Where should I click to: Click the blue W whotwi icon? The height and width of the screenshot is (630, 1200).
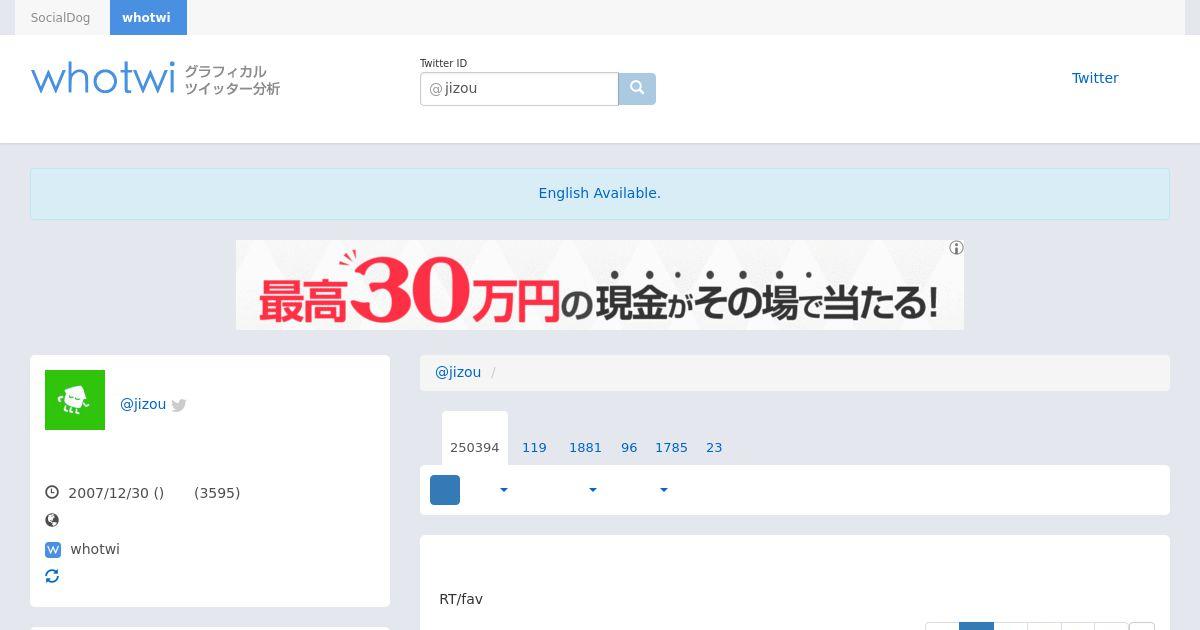point(53,549)
